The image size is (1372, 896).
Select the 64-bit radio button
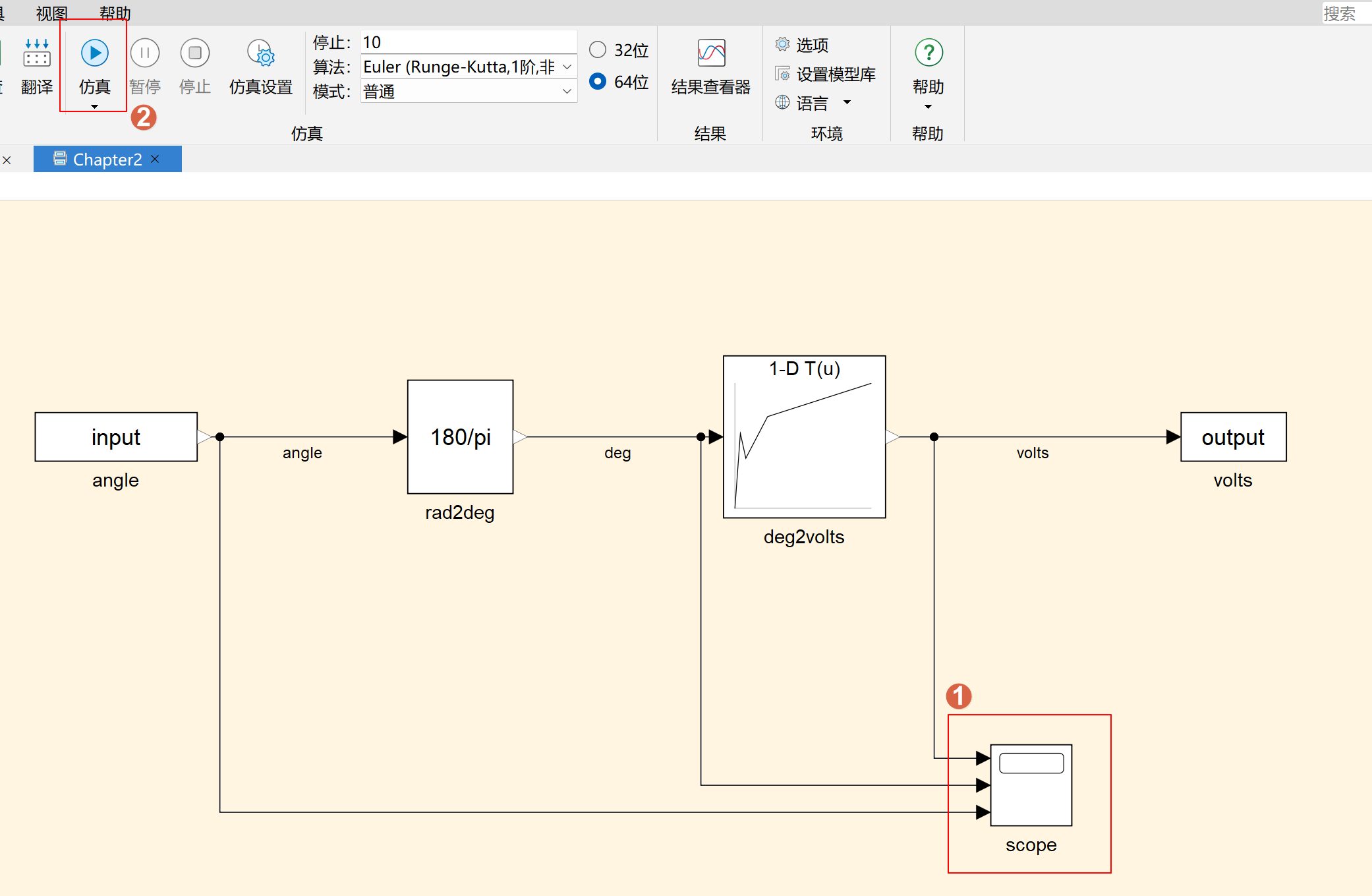pyautogui.click(x=598, y=81)
